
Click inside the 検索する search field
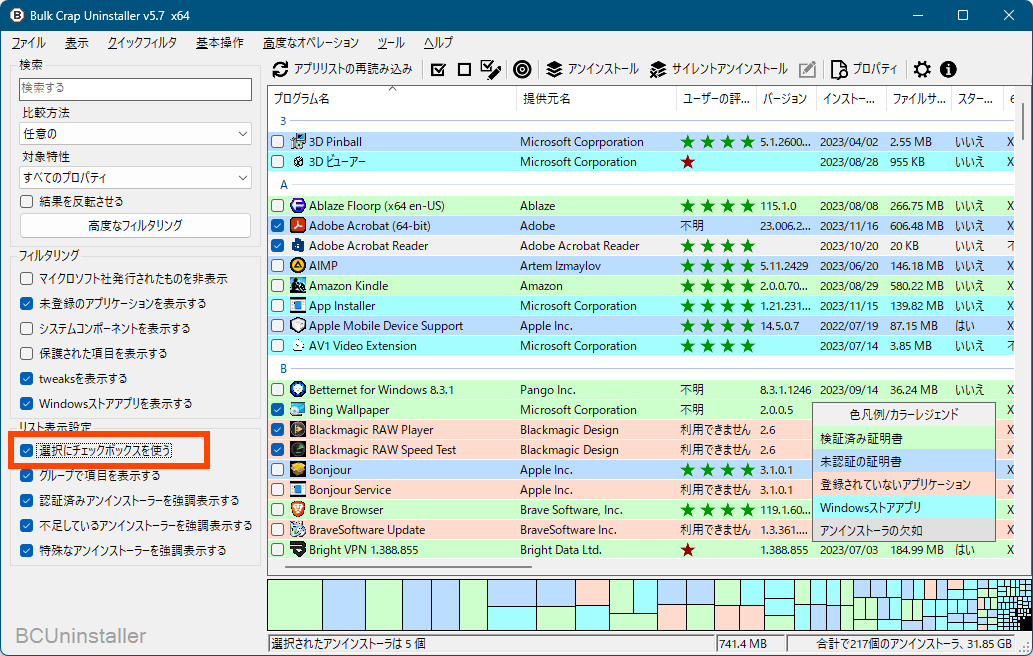pyautogui.click(x=135, y=88)
